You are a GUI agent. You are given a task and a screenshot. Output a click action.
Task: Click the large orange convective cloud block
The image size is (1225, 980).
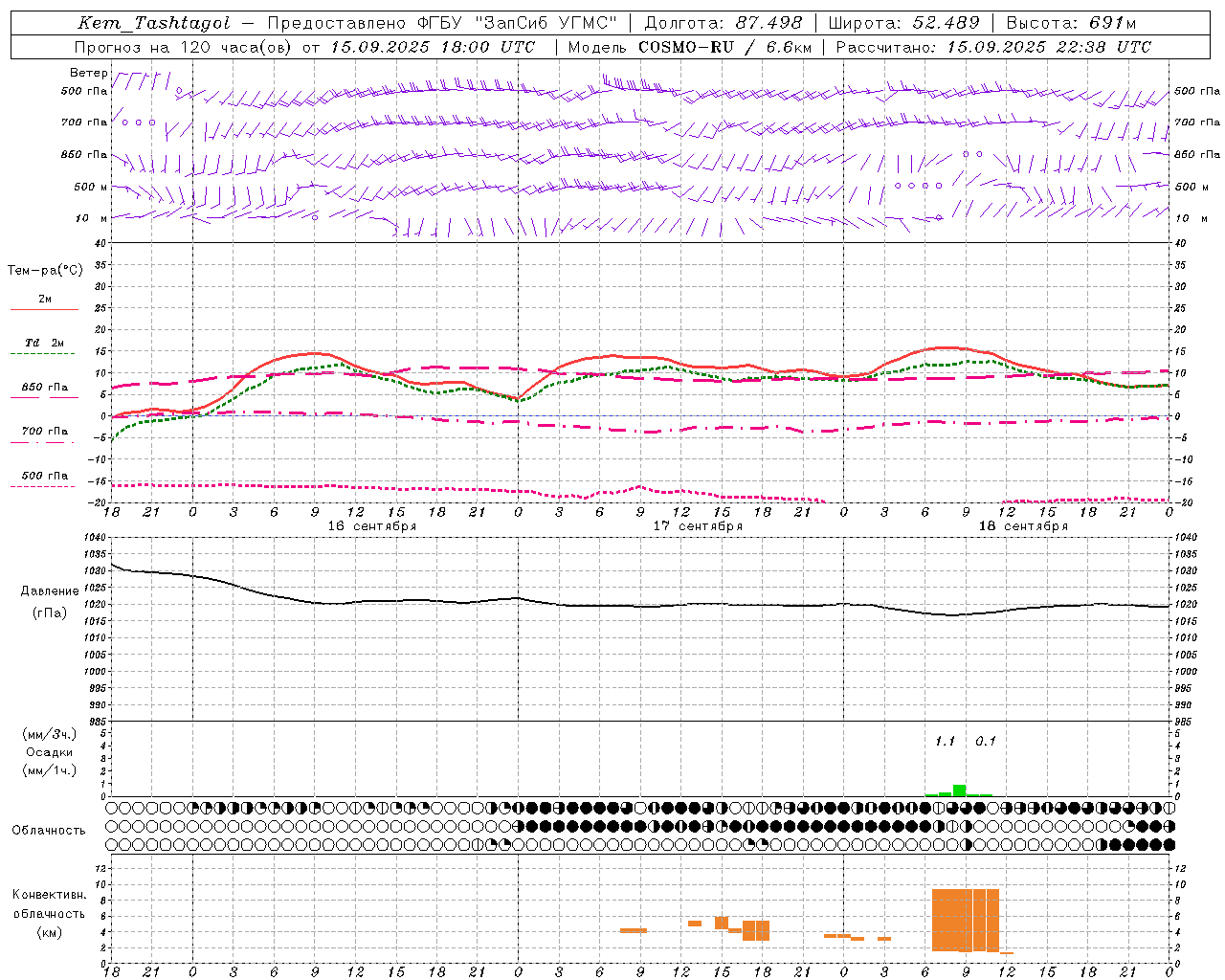[966, 920]
